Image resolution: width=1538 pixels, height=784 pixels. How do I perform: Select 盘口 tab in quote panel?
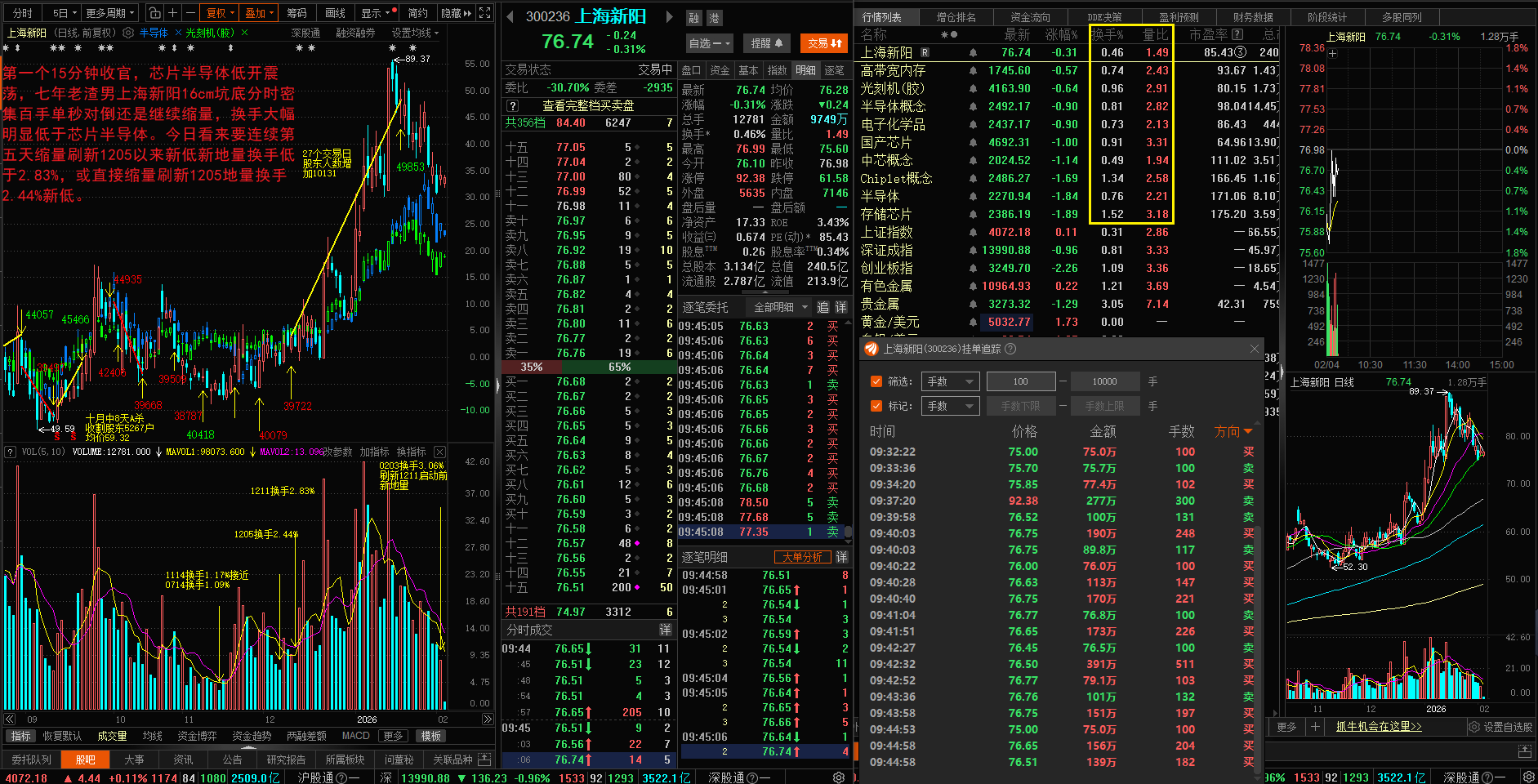click(691, 70)
